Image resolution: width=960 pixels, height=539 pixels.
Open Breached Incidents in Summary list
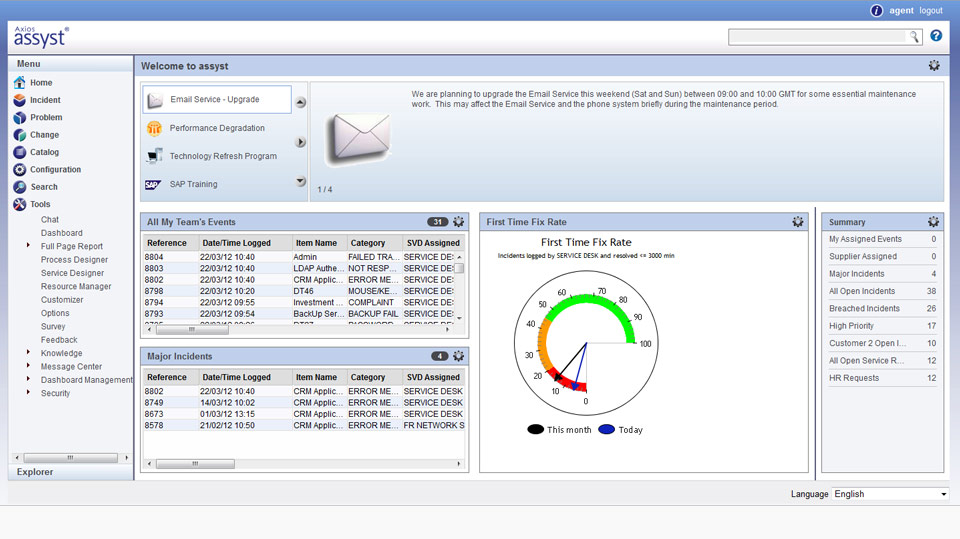click(x=864, y=308)
